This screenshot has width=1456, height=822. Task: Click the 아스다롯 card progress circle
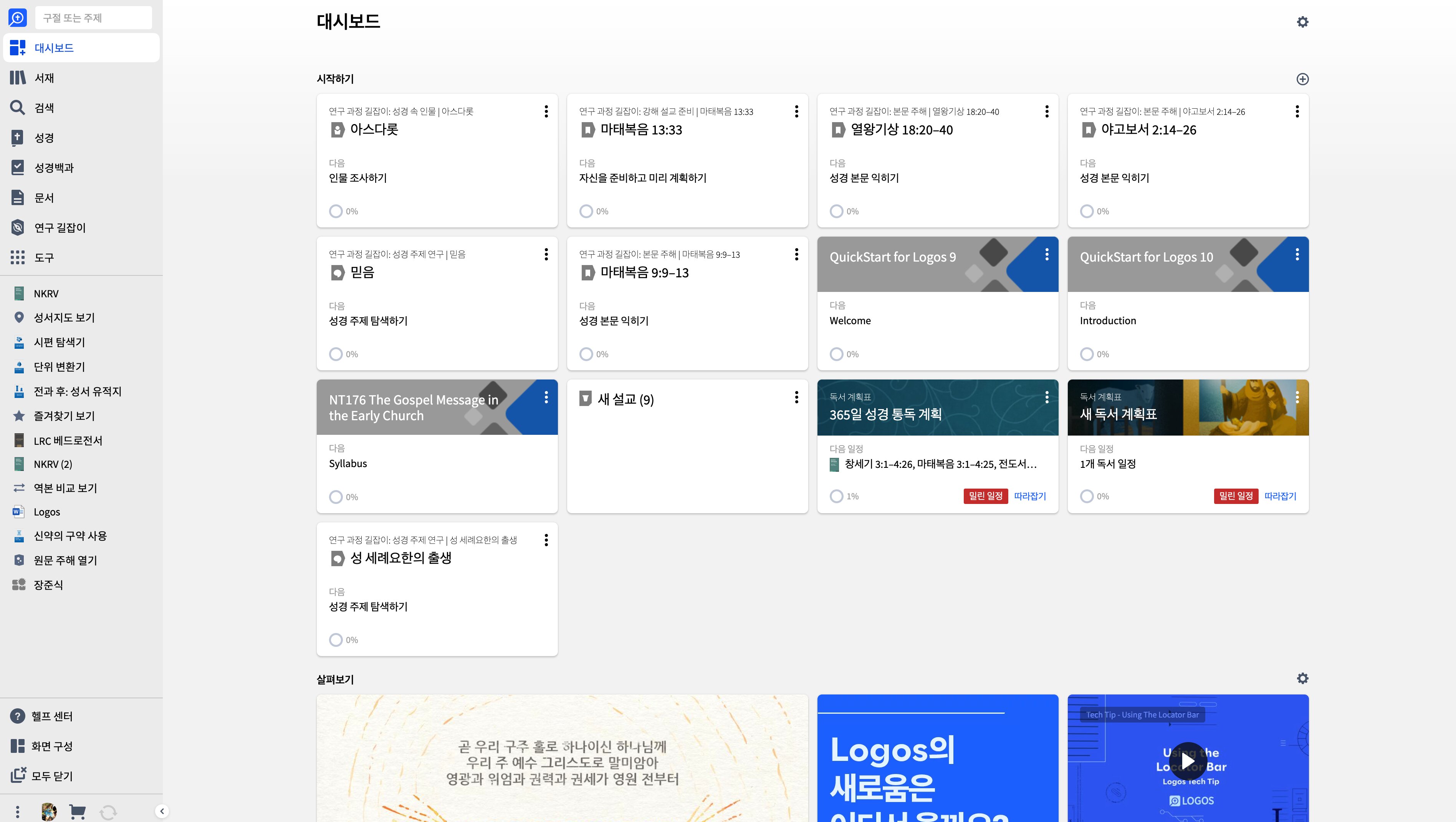click(x=336, y=211)
